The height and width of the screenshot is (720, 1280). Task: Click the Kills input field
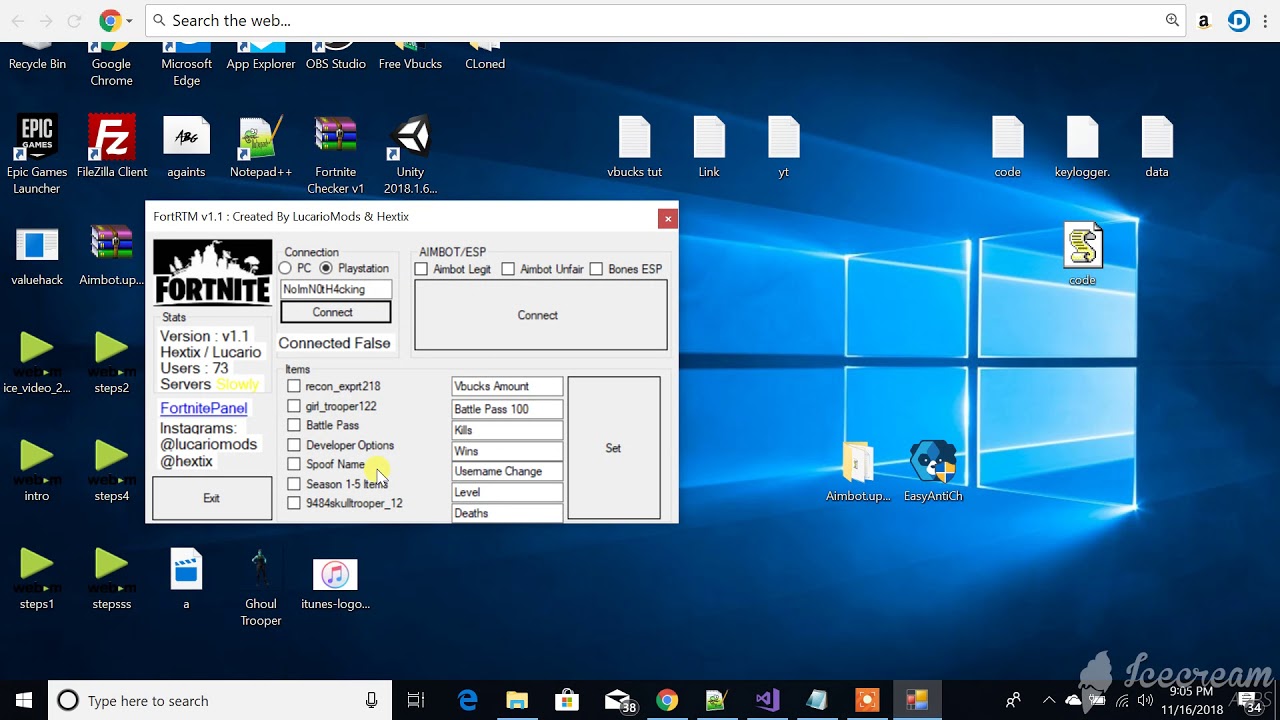[x=507, y=430]
